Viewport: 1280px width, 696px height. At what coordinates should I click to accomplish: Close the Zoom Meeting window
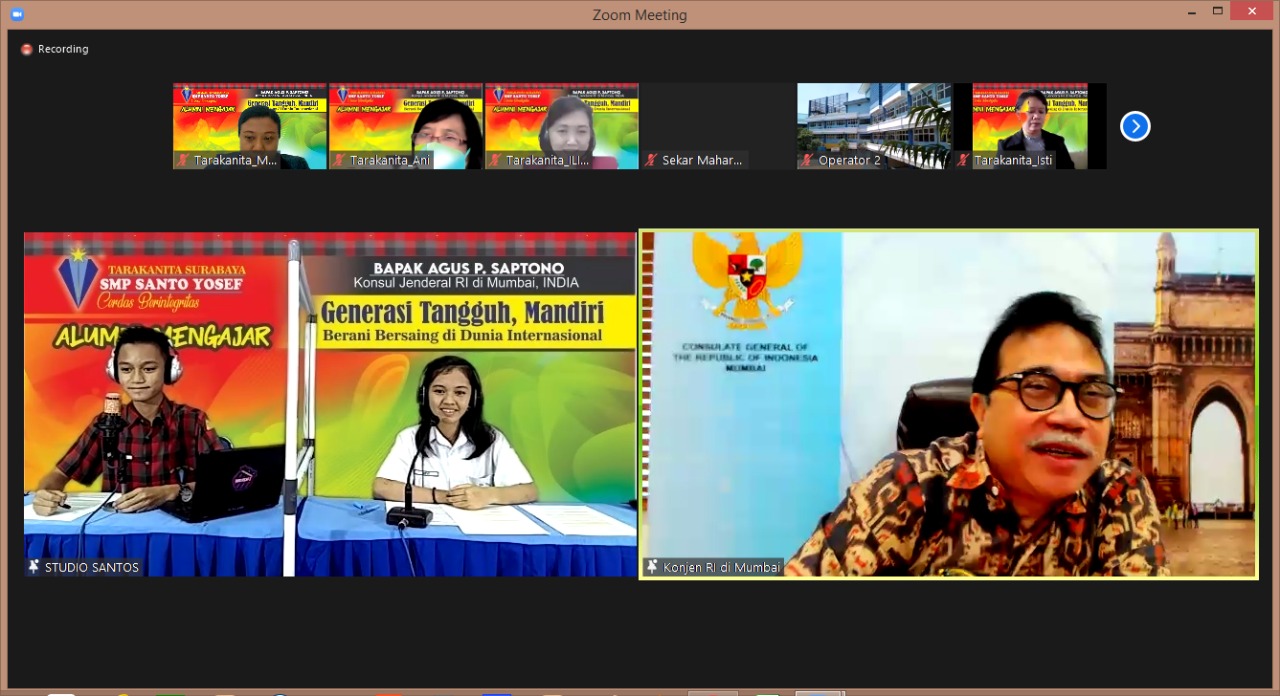(x=1252, y=11)
